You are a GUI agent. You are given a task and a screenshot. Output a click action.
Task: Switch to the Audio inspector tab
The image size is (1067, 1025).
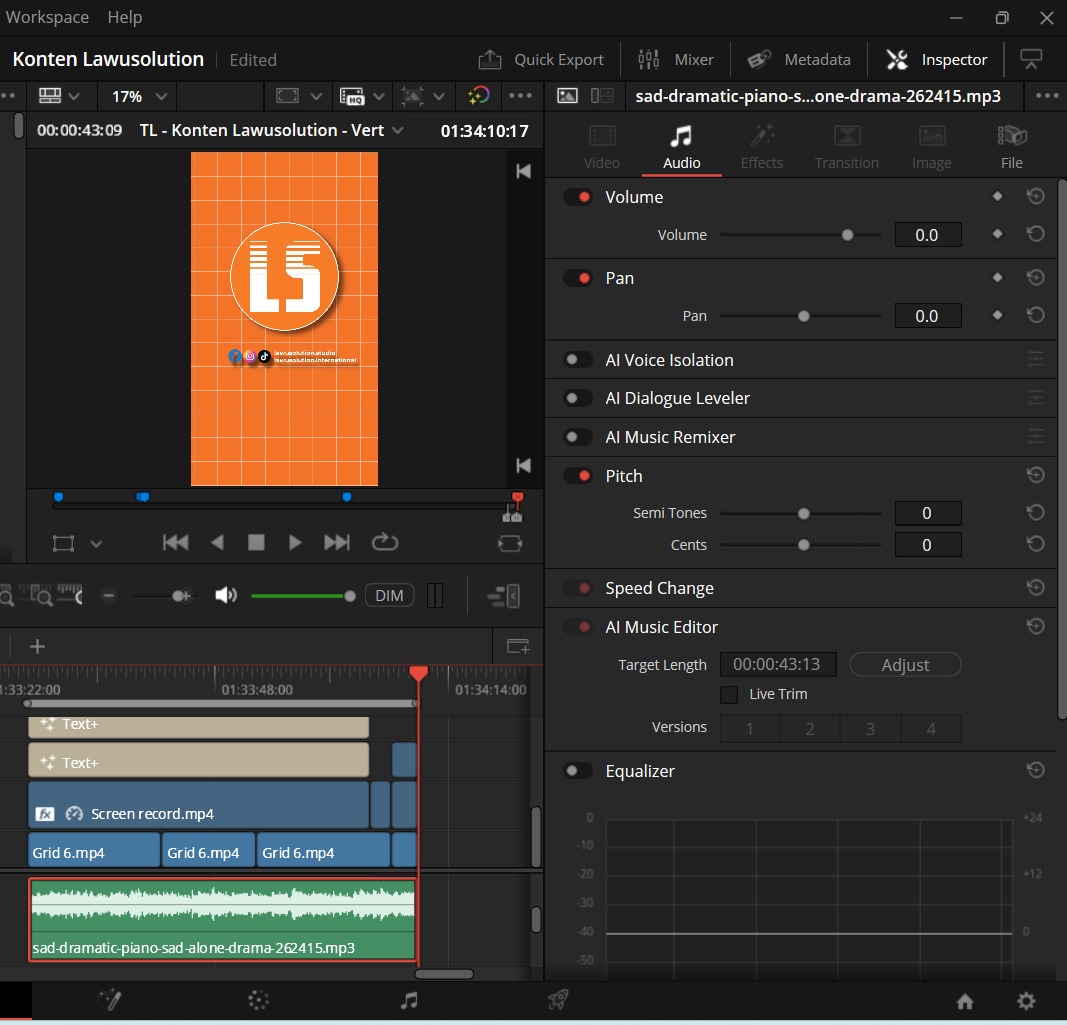pyautogui.click(x=681, y=147)
